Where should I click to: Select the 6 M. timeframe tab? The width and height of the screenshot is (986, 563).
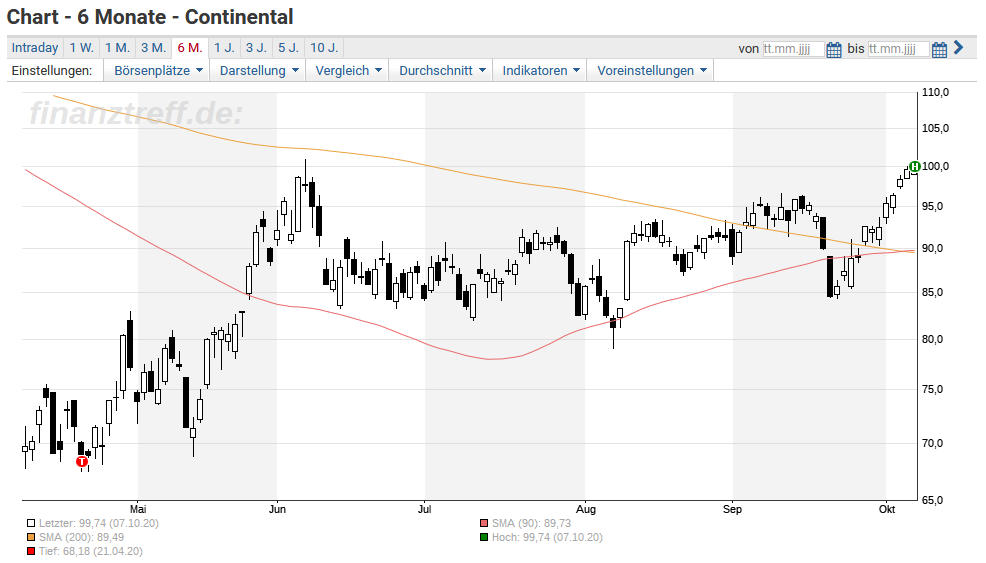190,48
